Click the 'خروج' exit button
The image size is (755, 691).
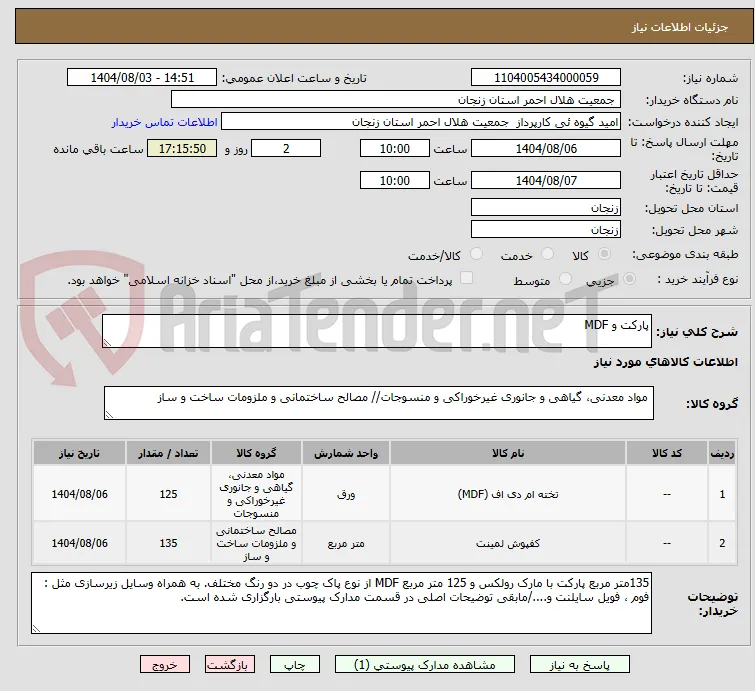pyautogui.click(x=165, y=665)
